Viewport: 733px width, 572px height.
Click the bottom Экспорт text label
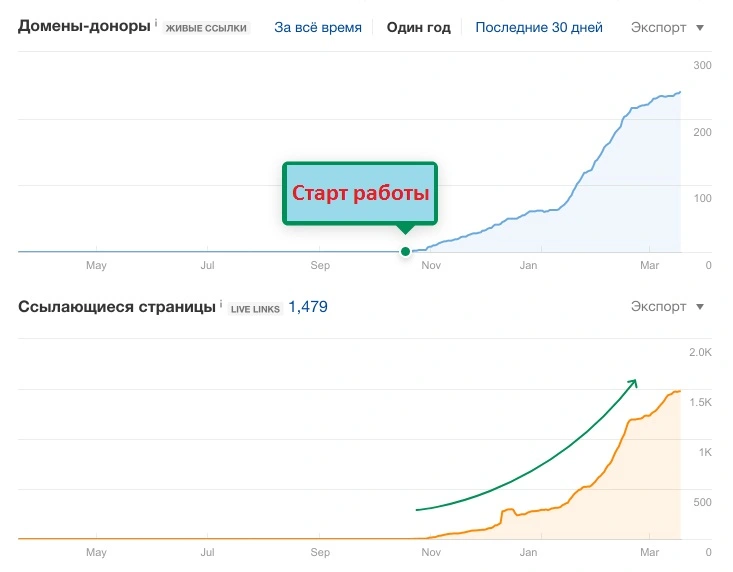click(659, 307)
